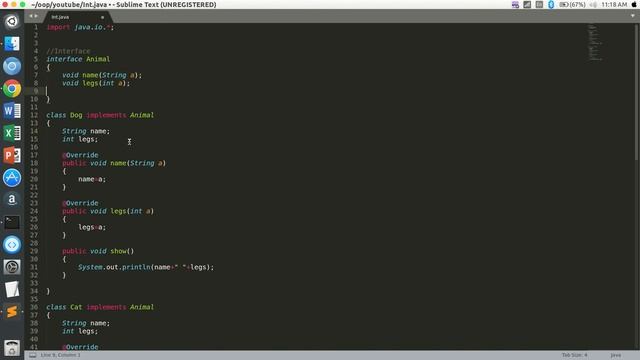This screenshot has width=640, height=360.
Task: Go to previous tab with left arrow
Action: [31, 16]
